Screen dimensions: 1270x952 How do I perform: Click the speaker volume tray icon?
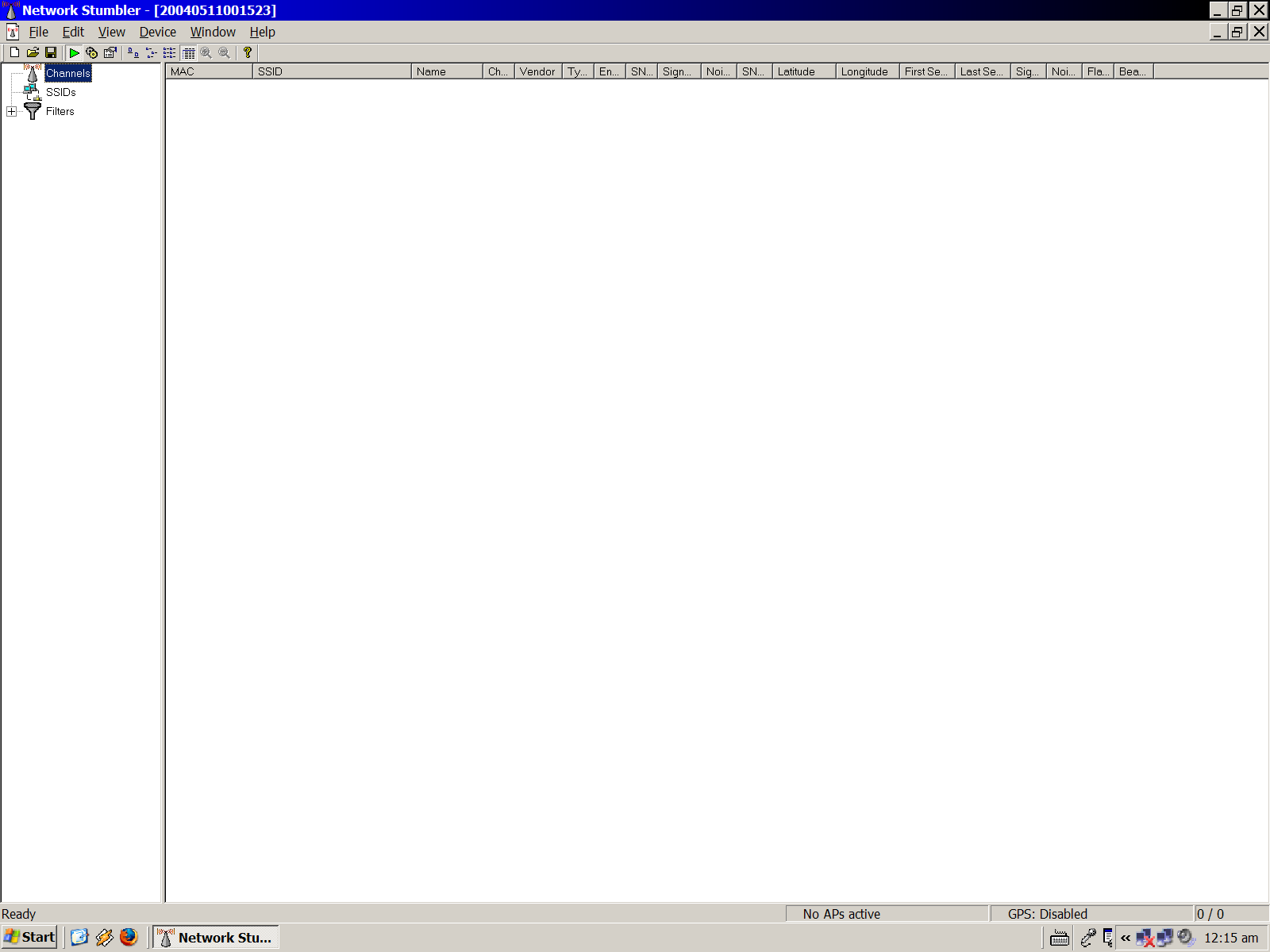click(x=1186, y=938)
